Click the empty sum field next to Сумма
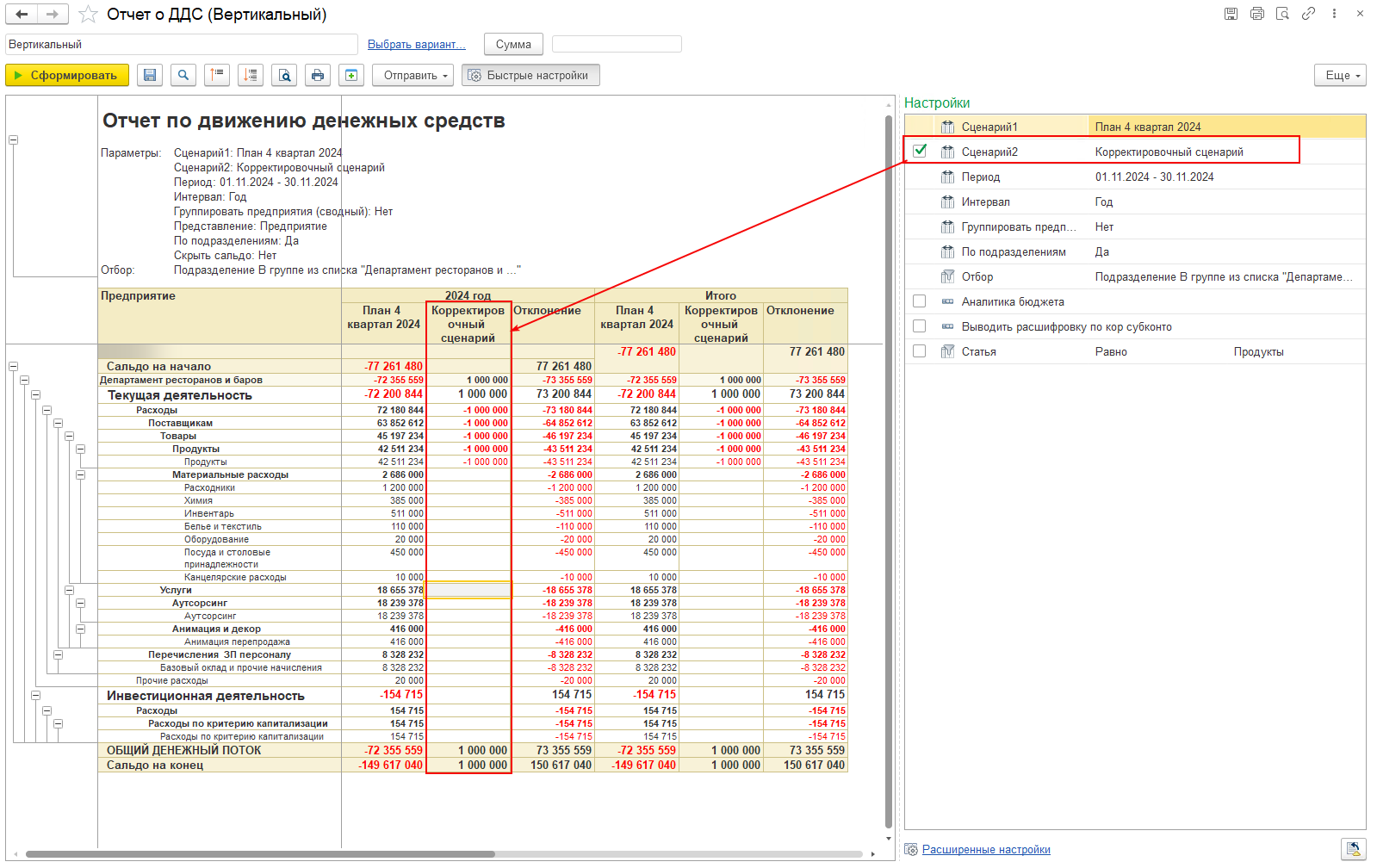 point(617,44)
